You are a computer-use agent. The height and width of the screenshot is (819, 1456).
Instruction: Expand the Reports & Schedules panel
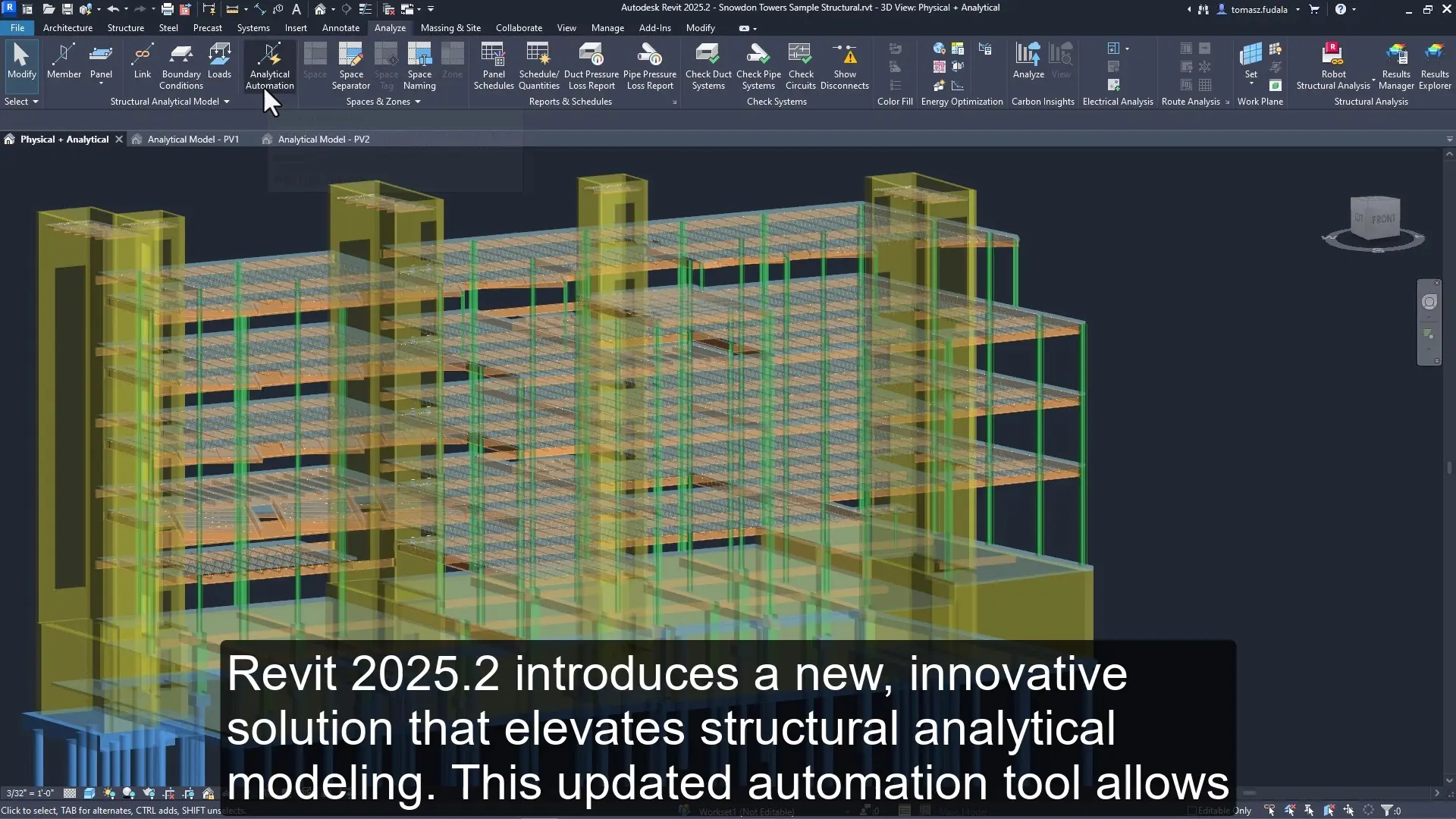pos(674,102)
